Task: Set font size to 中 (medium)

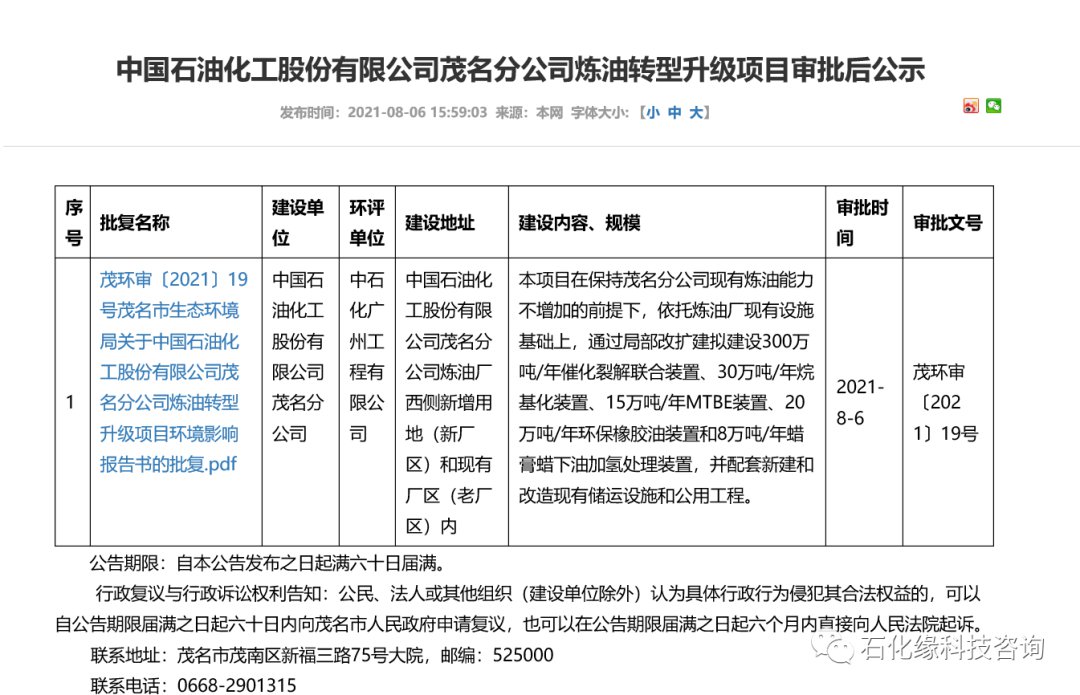Action: click(x=674, y=112)
